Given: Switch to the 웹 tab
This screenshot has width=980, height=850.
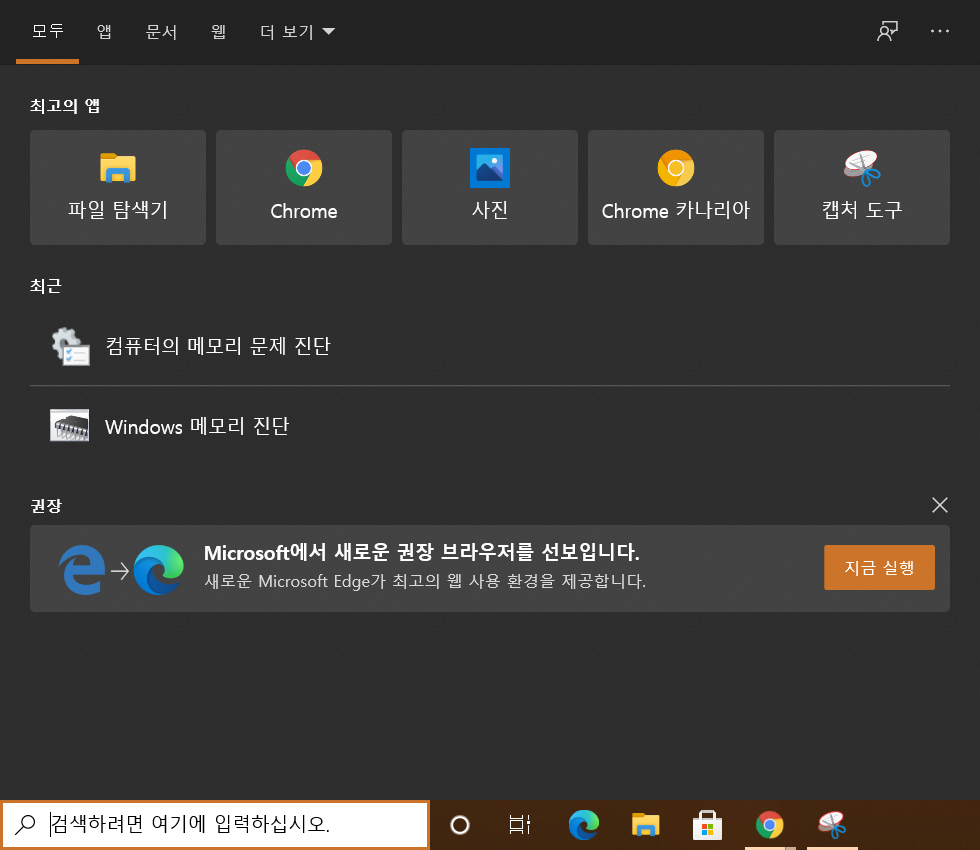Looking at the screenshot, I should (218, 31).
